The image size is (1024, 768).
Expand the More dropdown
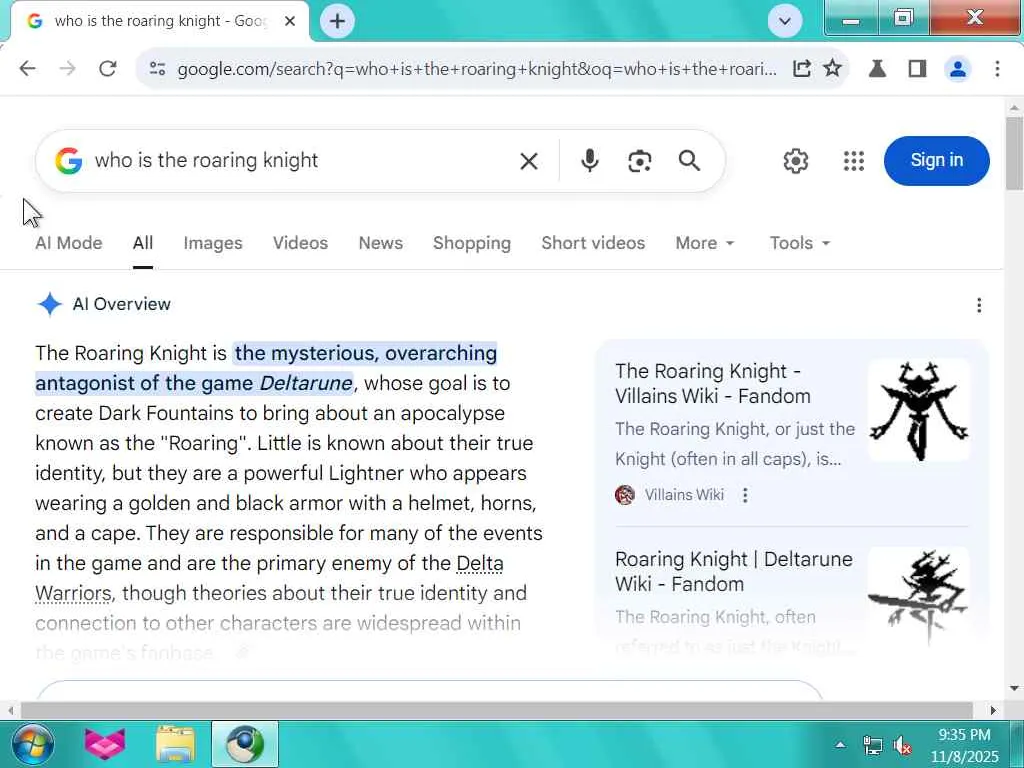coord(705,243)
